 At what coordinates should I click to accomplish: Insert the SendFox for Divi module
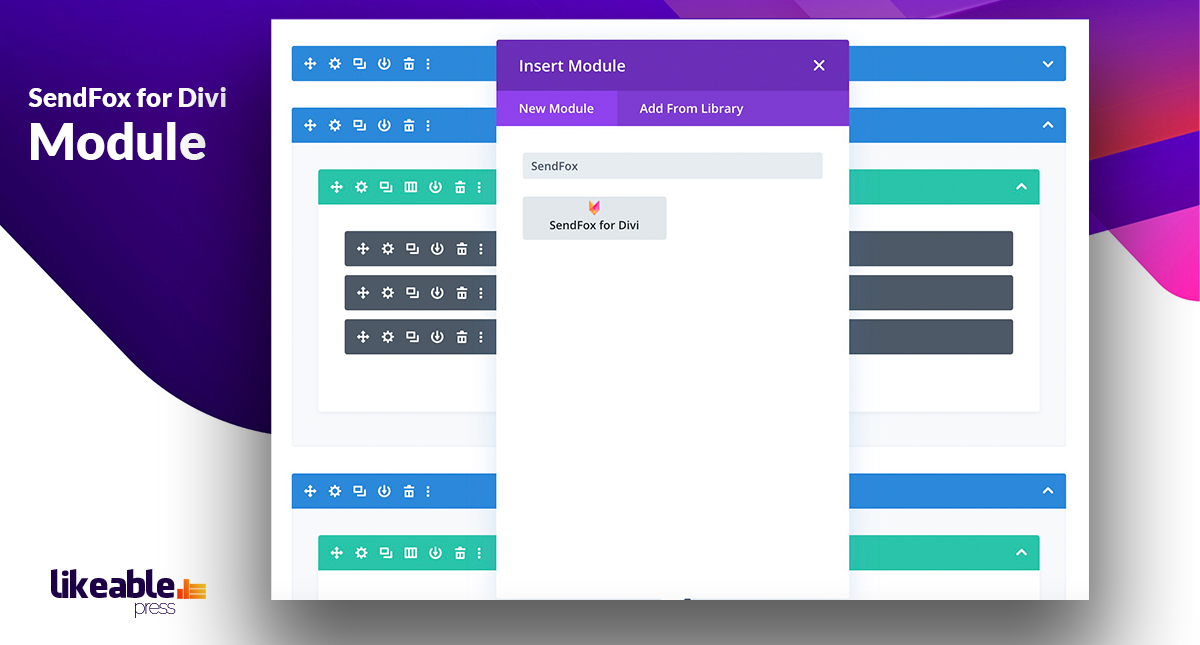(594, 217)
